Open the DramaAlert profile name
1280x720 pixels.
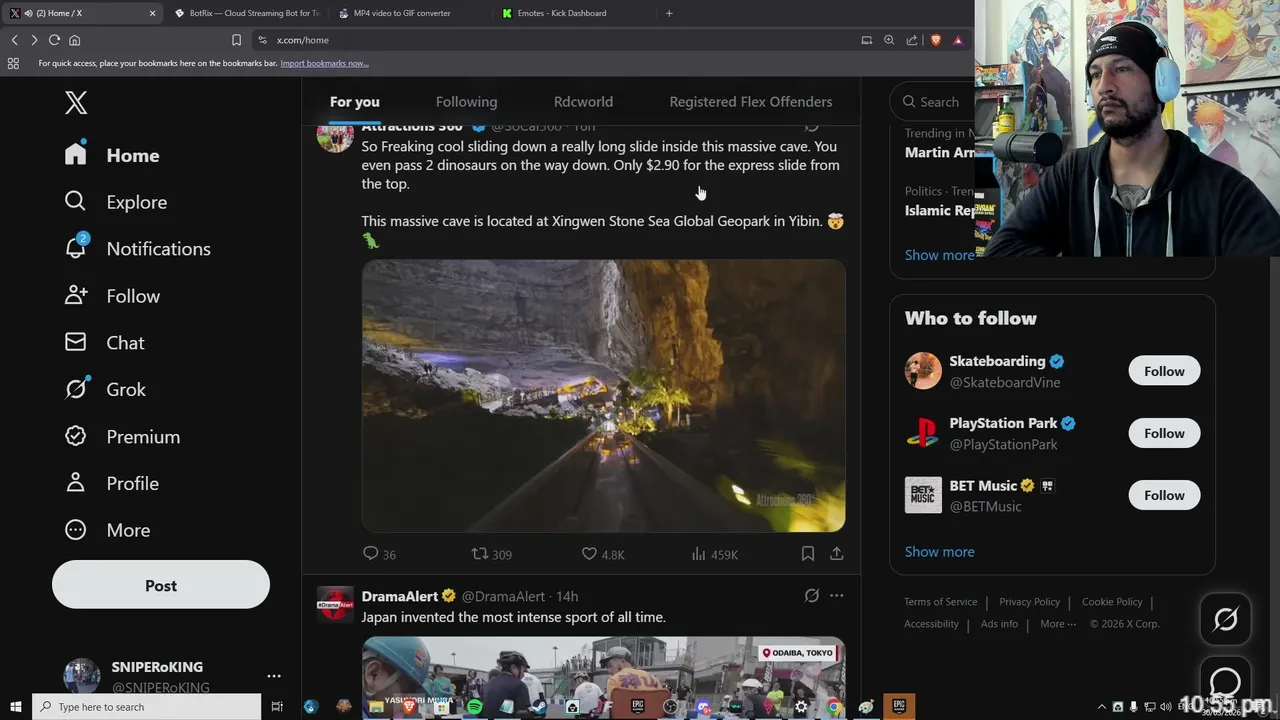click(x=400, y=596)
